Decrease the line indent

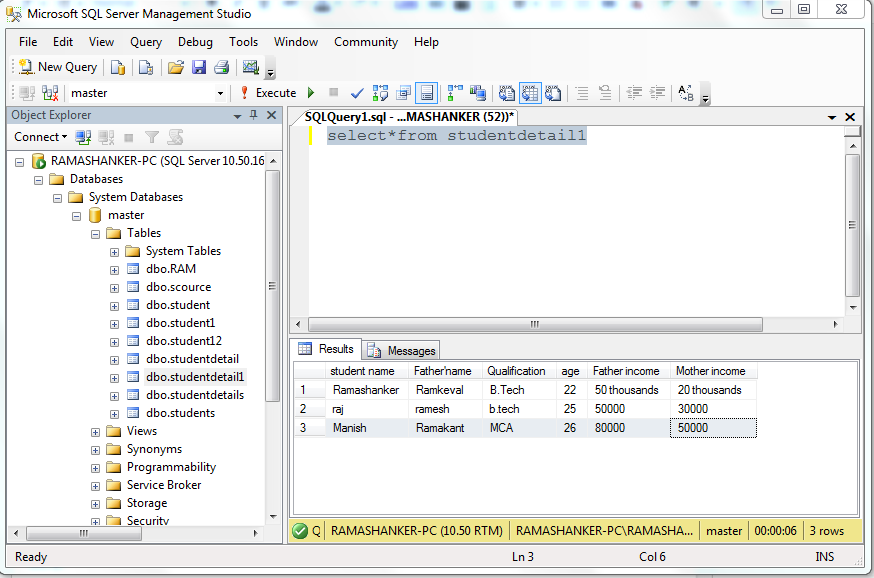[x=634, y=93]
